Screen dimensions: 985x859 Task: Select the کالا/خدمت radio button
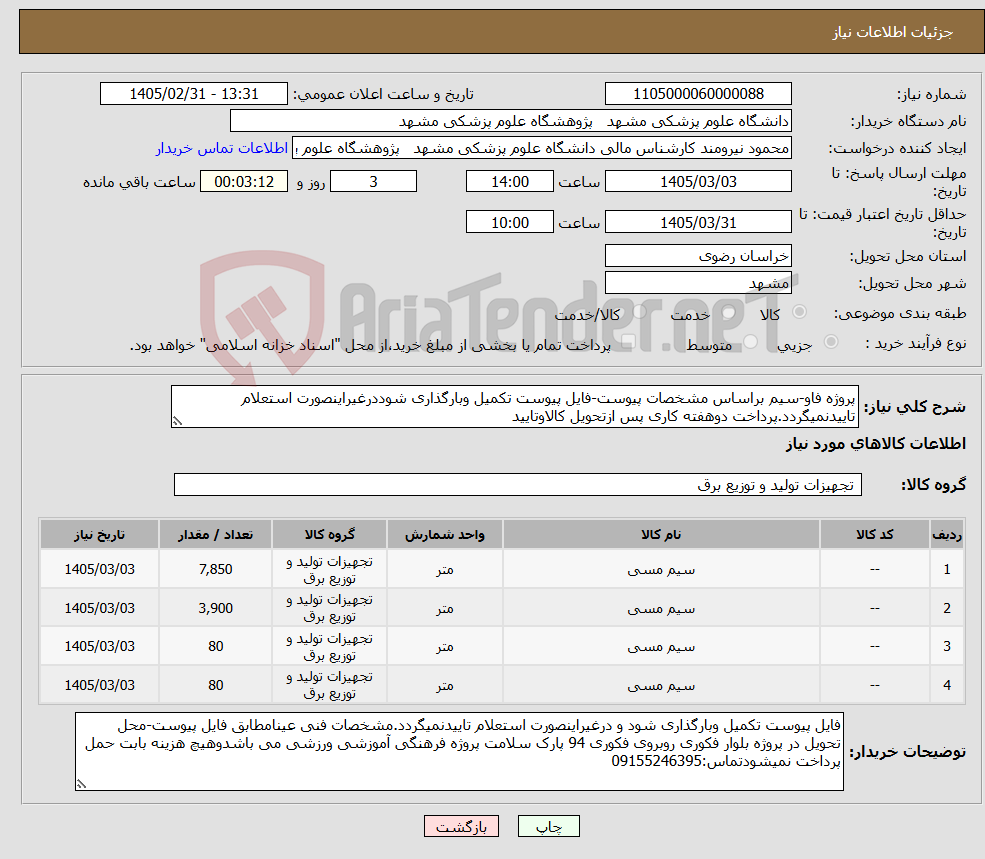(x=639, y=312)
